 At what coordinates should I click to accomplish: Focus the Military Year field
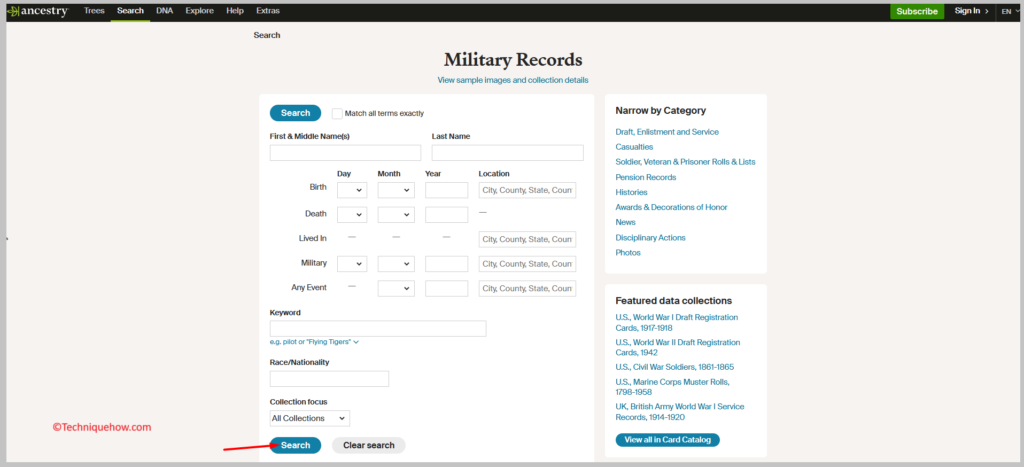click(447, 264)
